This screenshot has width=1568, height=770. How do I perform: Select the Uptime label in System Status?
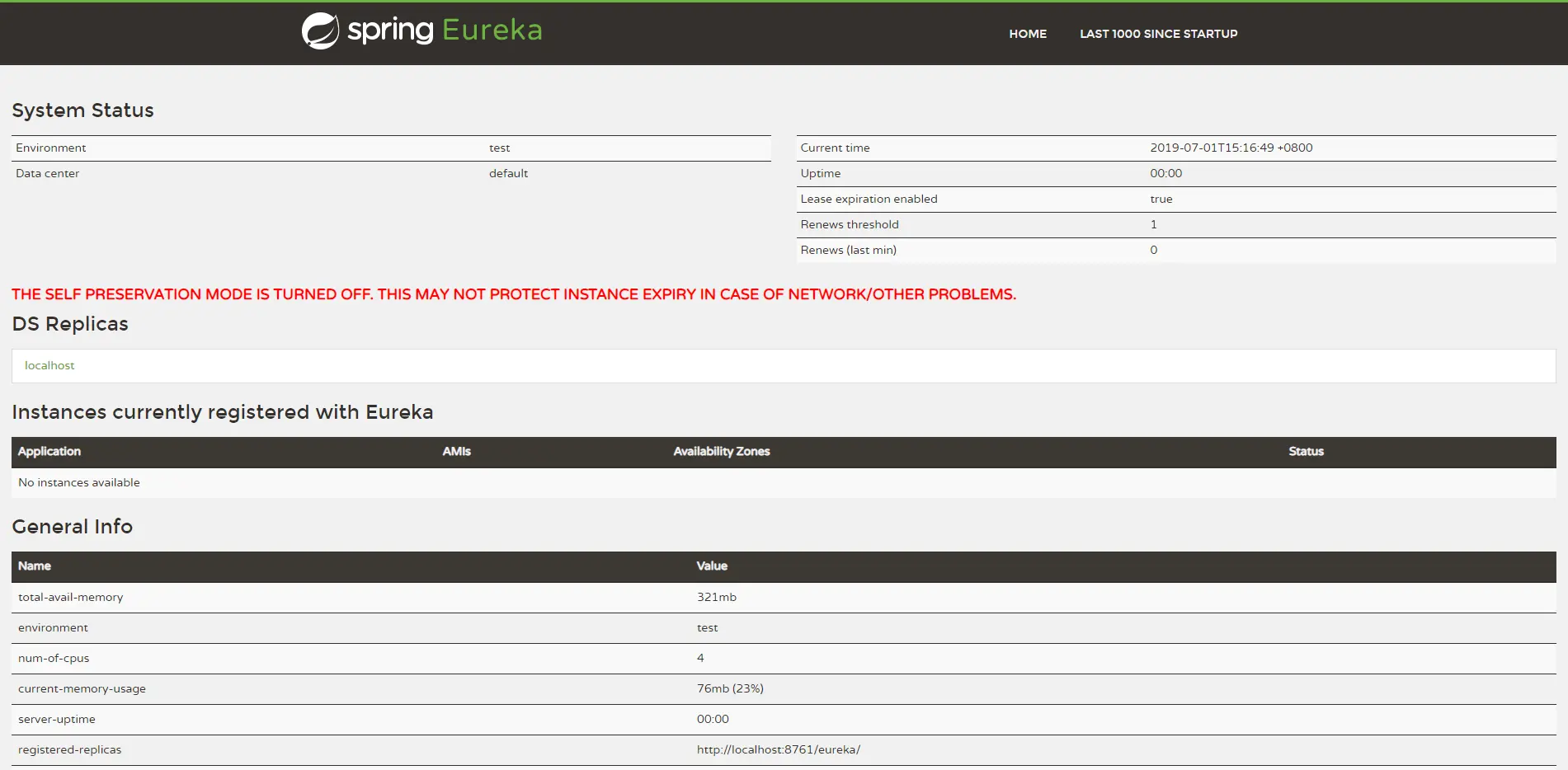tap(820, 173)
